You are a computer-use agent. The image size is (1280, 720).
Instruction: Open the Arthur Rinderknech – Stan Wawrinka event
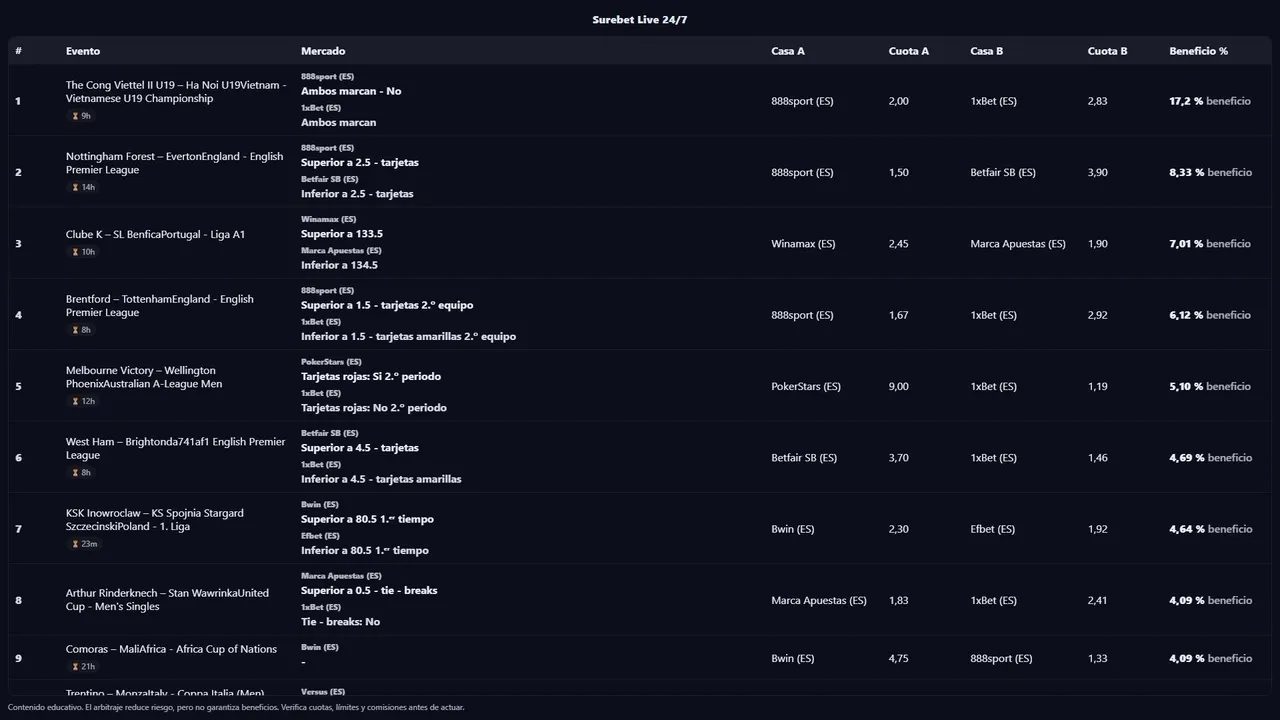[167, 600]
